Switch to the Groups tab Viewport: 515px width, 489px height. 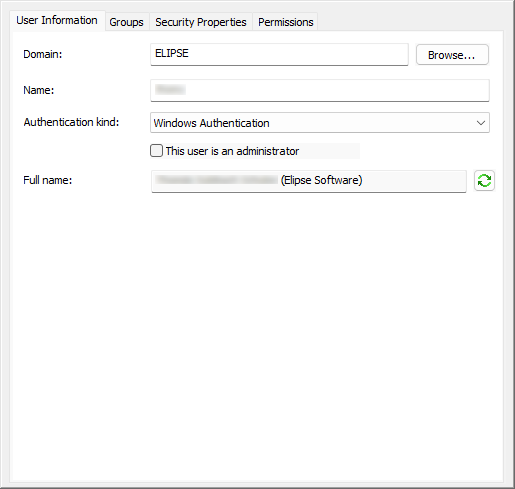127,22
